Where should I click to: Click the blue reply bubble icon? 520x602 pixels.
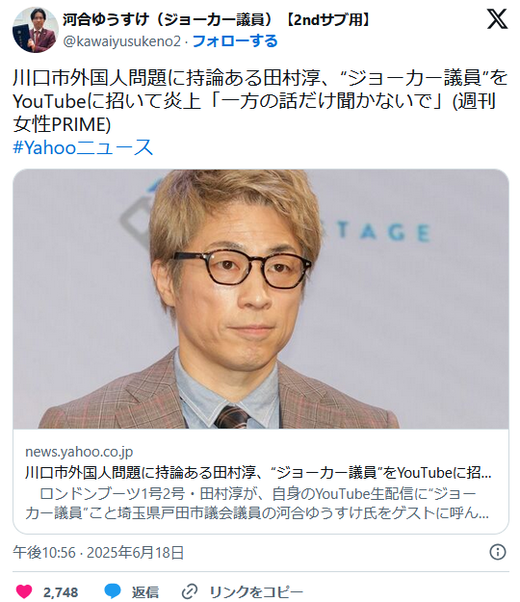coord(113,592)
